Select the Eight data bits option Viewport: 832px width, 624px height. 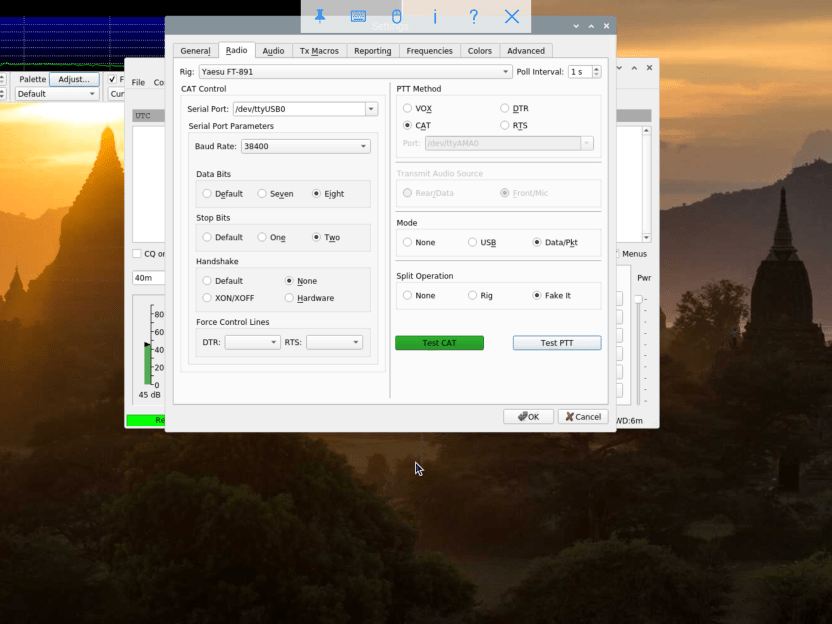pyautogui.click(x=317, y=194)
